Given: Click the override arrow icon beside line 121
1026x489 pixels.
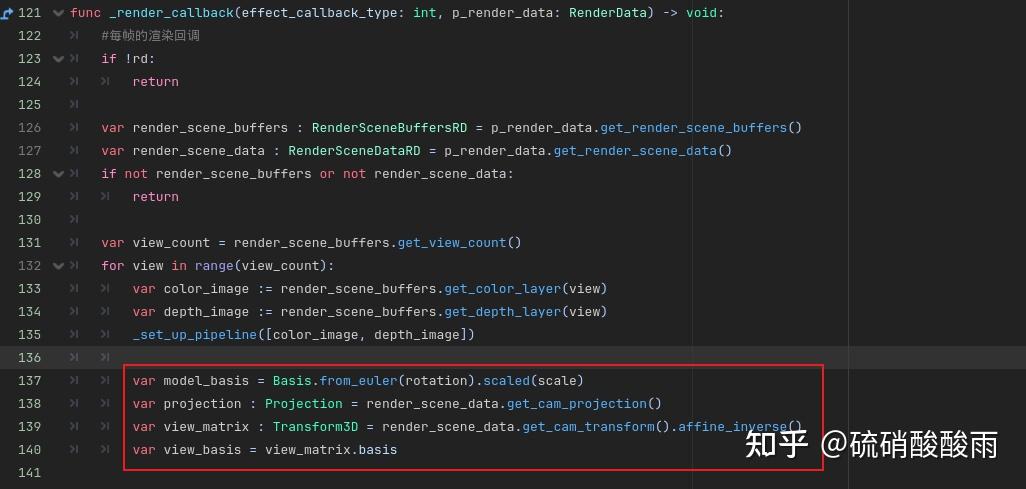Looking at the screenshot, I should pos(6,12).
